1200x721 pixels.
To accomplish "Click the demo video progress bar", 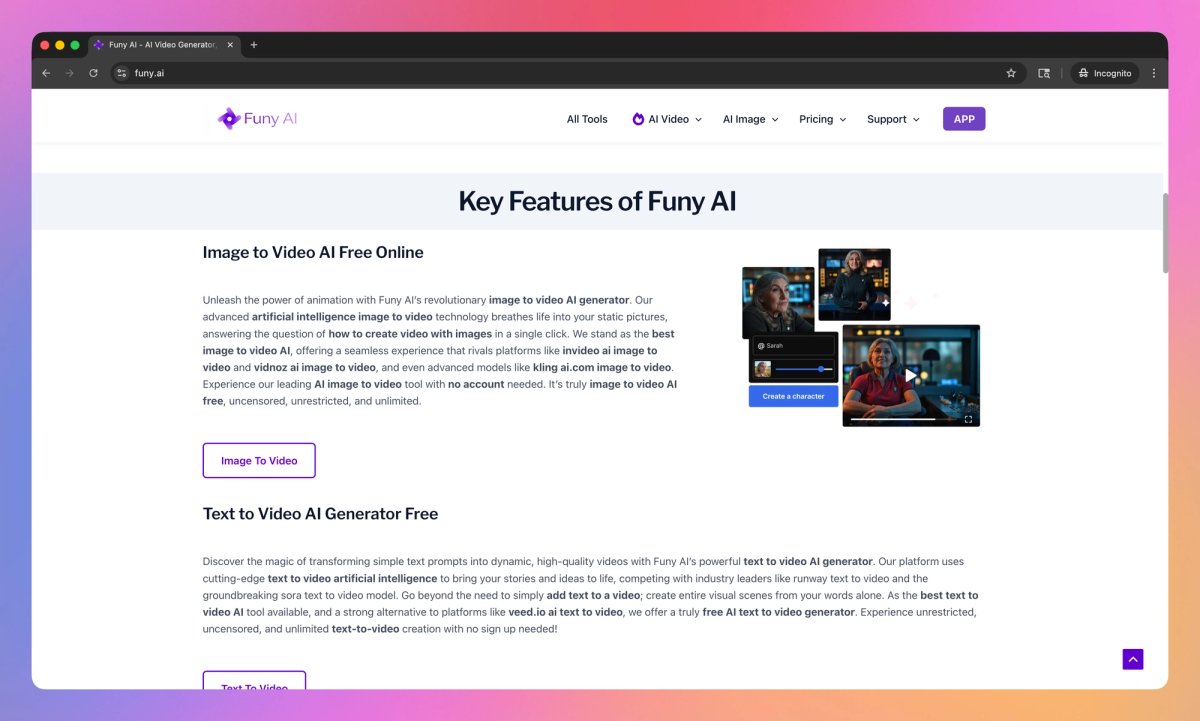I will [x=894, y=419].
